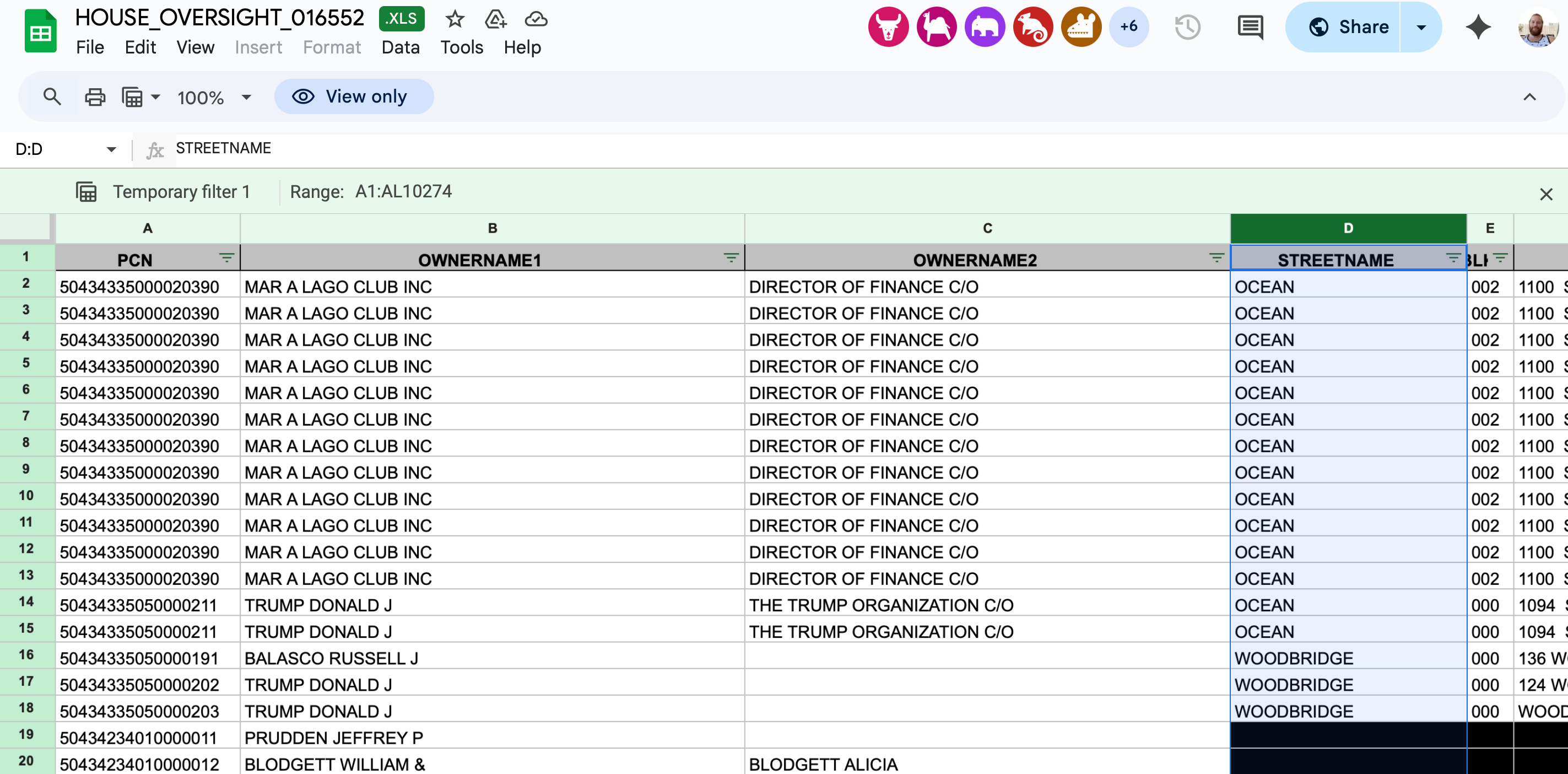This screenshot has height=774, width=1568.
Task: Click the .XLS file format badge
Action: [401, 19]
